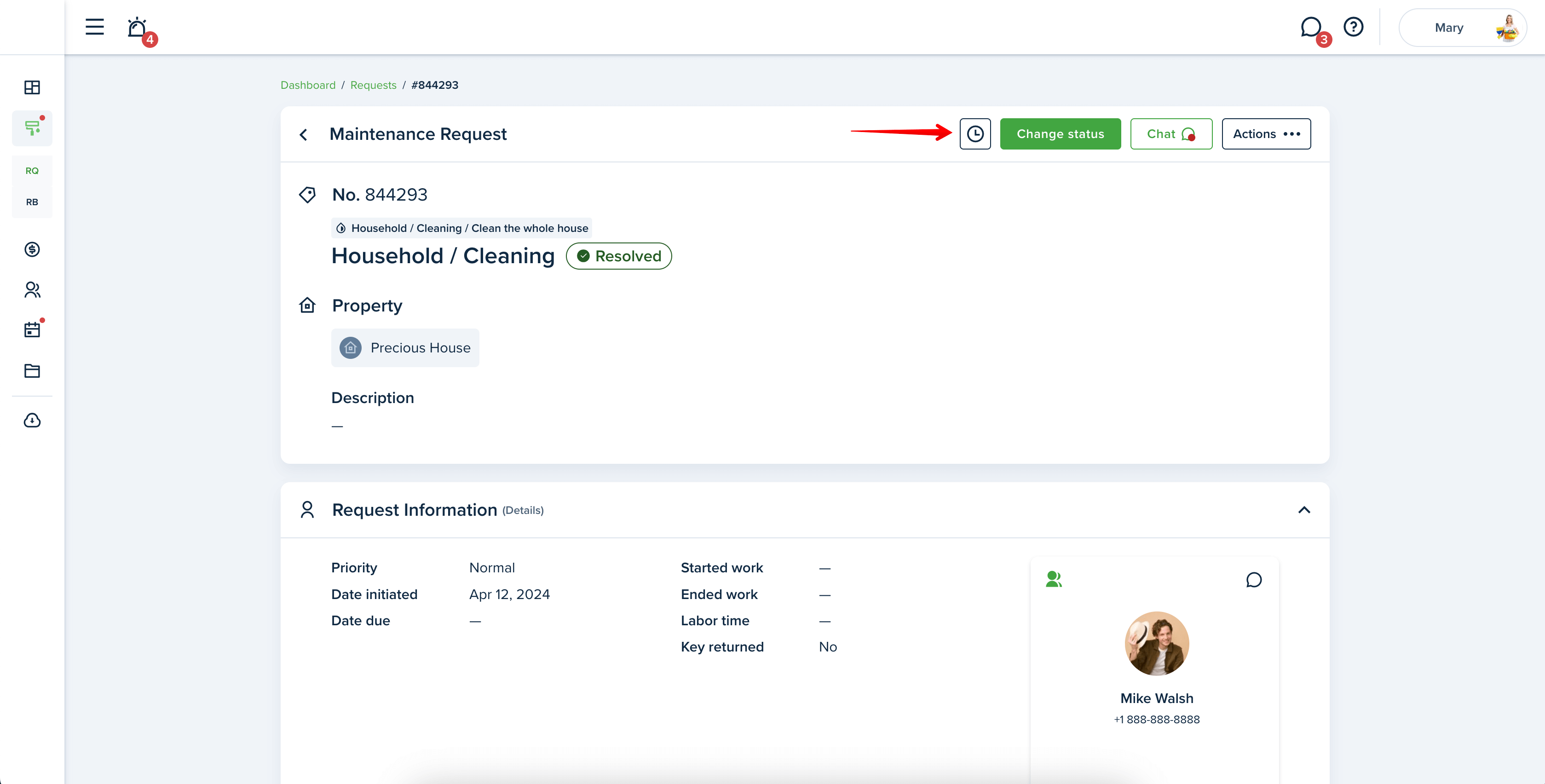
Task: Click the Key returned No value
Action: 828,647
